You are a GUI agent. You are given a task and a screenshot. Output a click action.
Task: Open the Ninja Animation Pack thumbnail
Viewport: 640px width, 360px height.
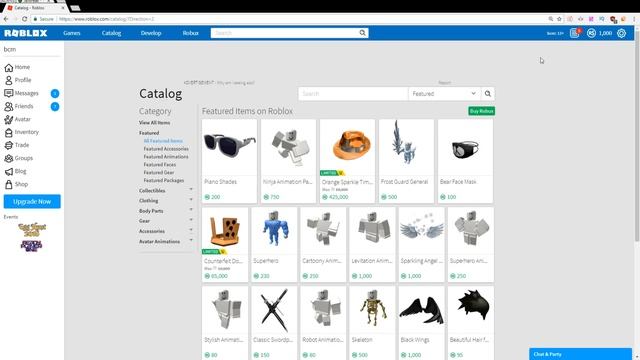tap(288, 147)
